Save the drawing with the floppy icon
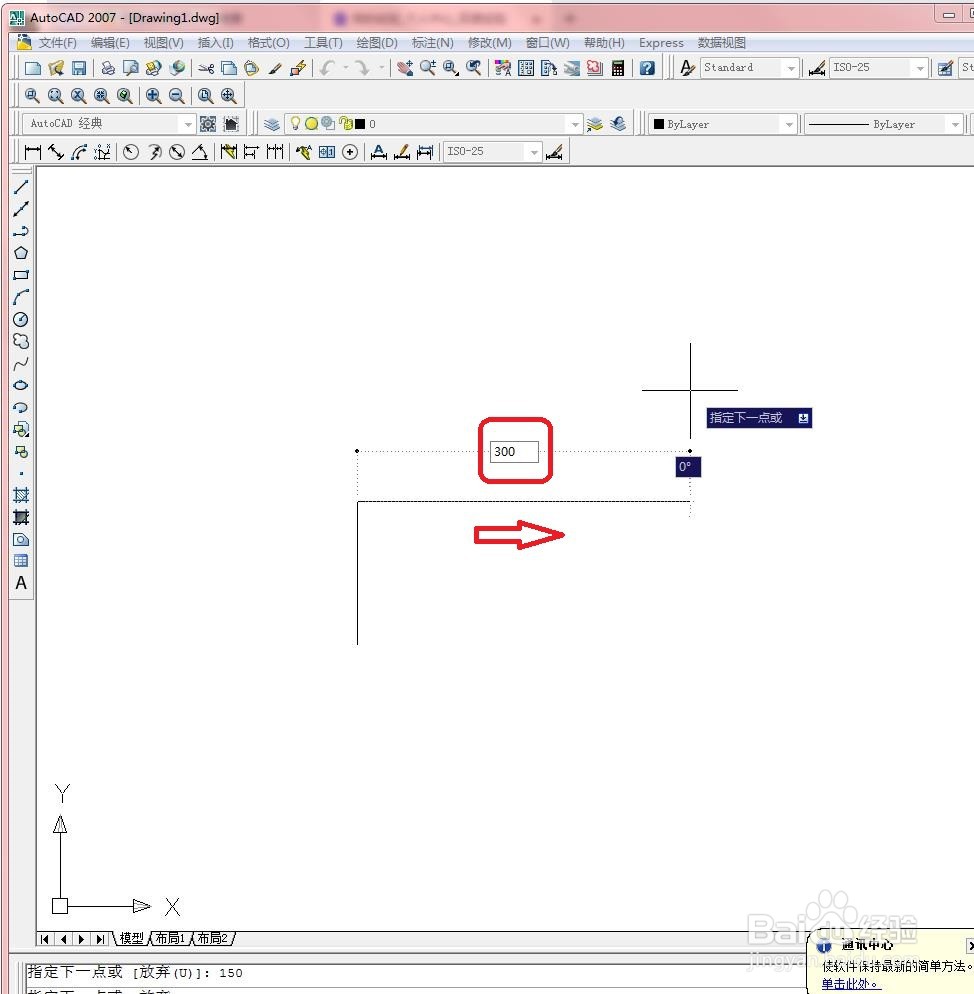This screenshot has height=994, width=974. pyautogui.click(x=79, y=68)
